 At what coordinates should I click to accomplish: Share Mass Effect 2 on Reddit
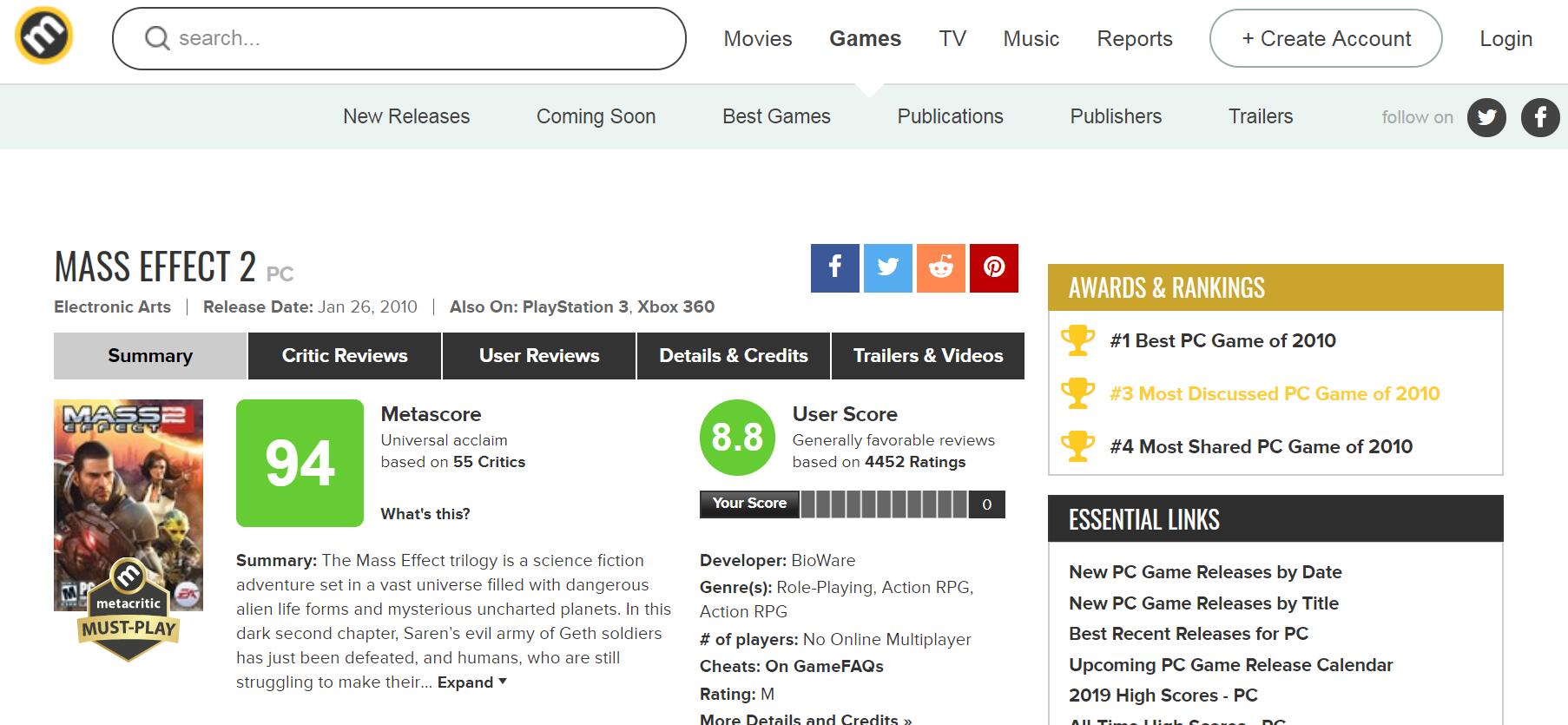[x=941, y=268]
